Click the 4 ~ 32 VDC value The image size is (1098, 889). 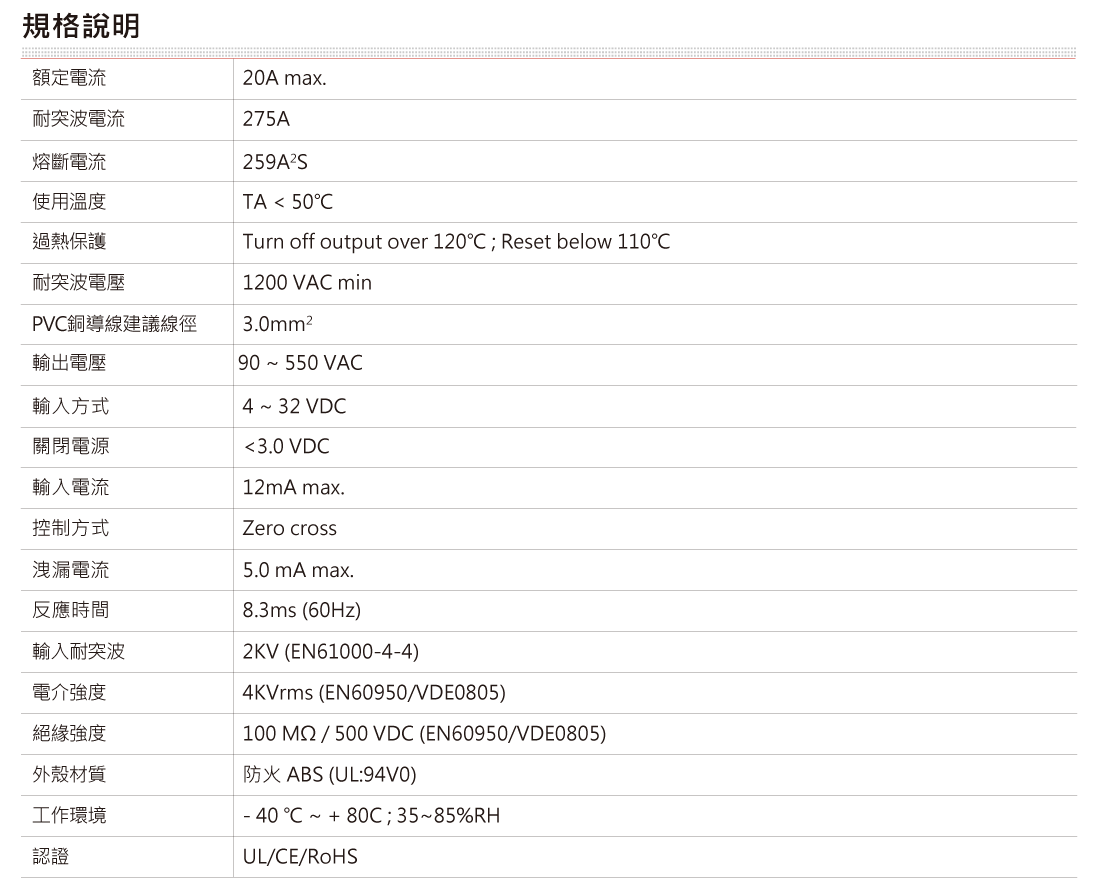coord(295,407)
